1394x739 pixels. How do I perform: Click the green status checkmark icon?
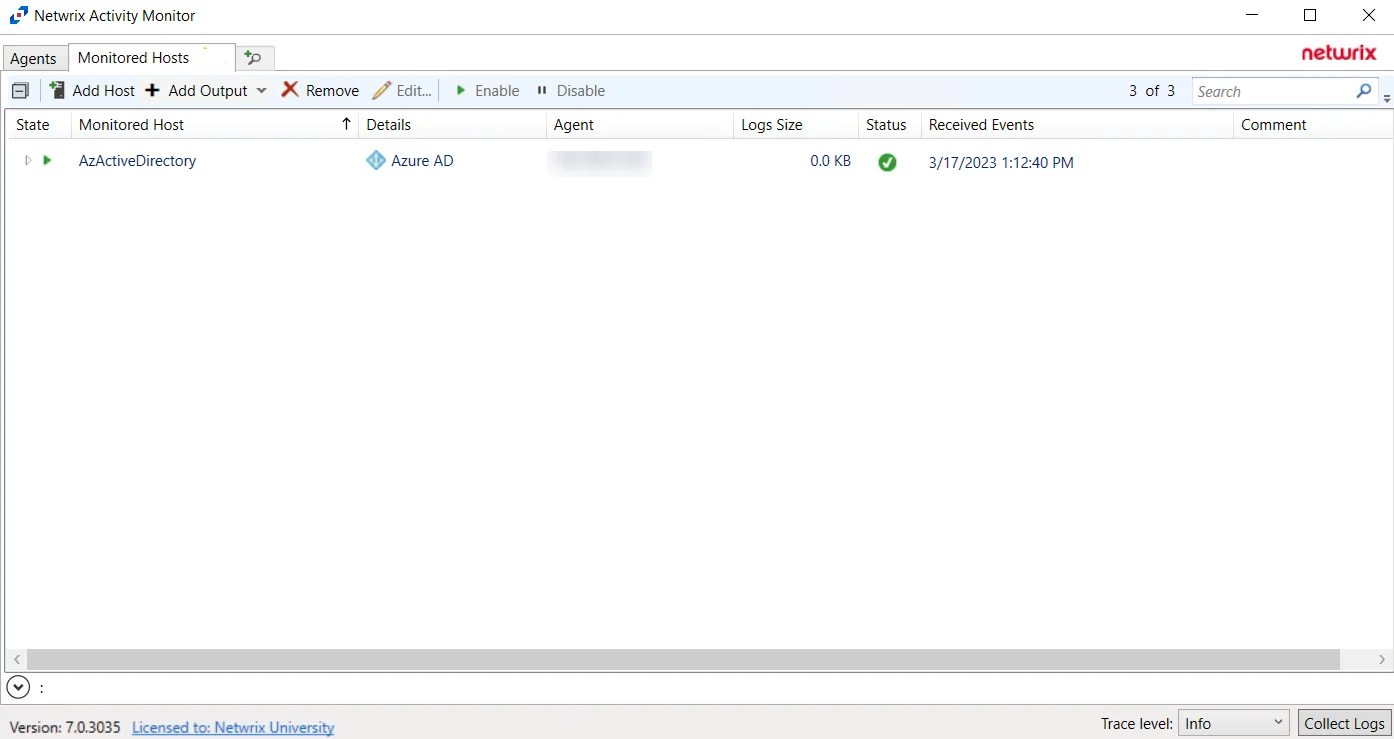point(887,162)
